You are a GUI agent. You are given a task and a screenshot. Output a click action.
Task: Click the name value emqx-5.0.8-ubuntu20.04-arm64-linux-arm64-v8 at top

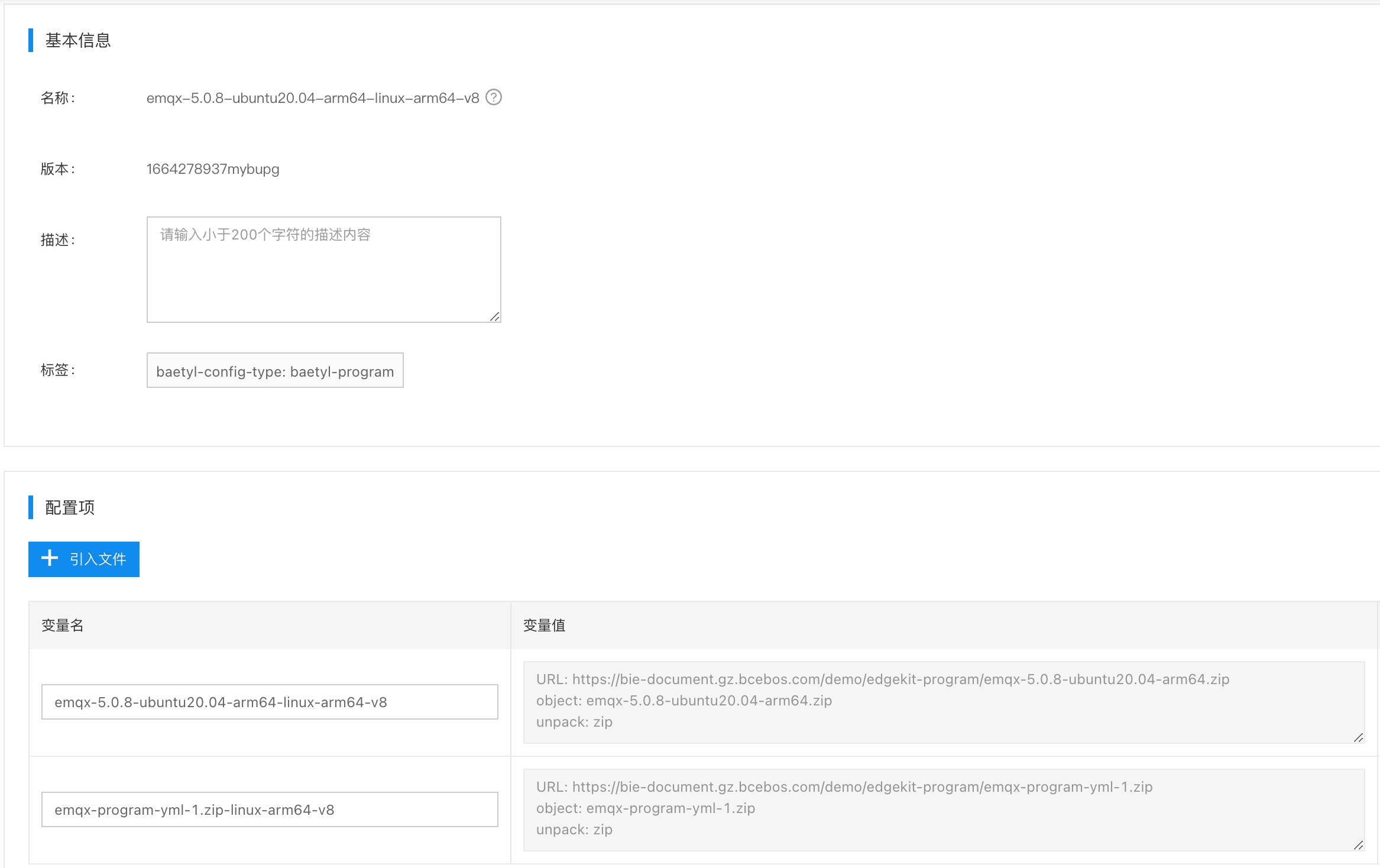313,98
